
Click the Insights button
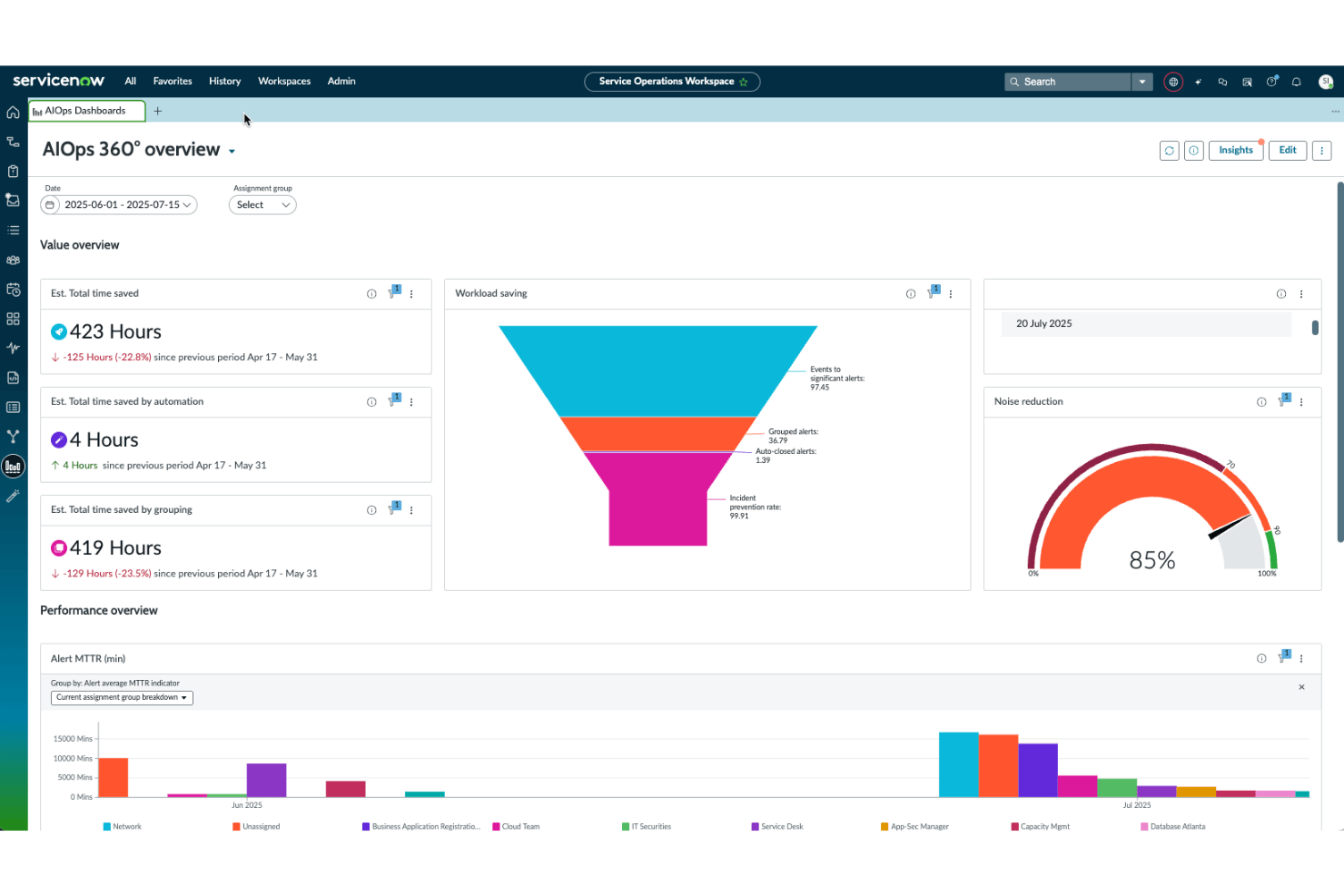[1236, 151]
